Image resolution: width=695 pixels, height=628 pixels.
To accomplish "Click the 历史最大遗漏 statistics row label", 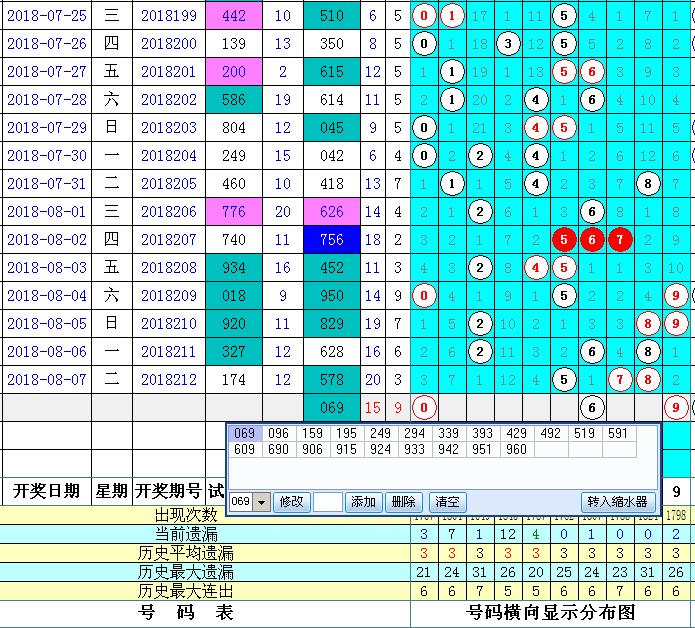I will pyautogui.click(x=186, y=571).
